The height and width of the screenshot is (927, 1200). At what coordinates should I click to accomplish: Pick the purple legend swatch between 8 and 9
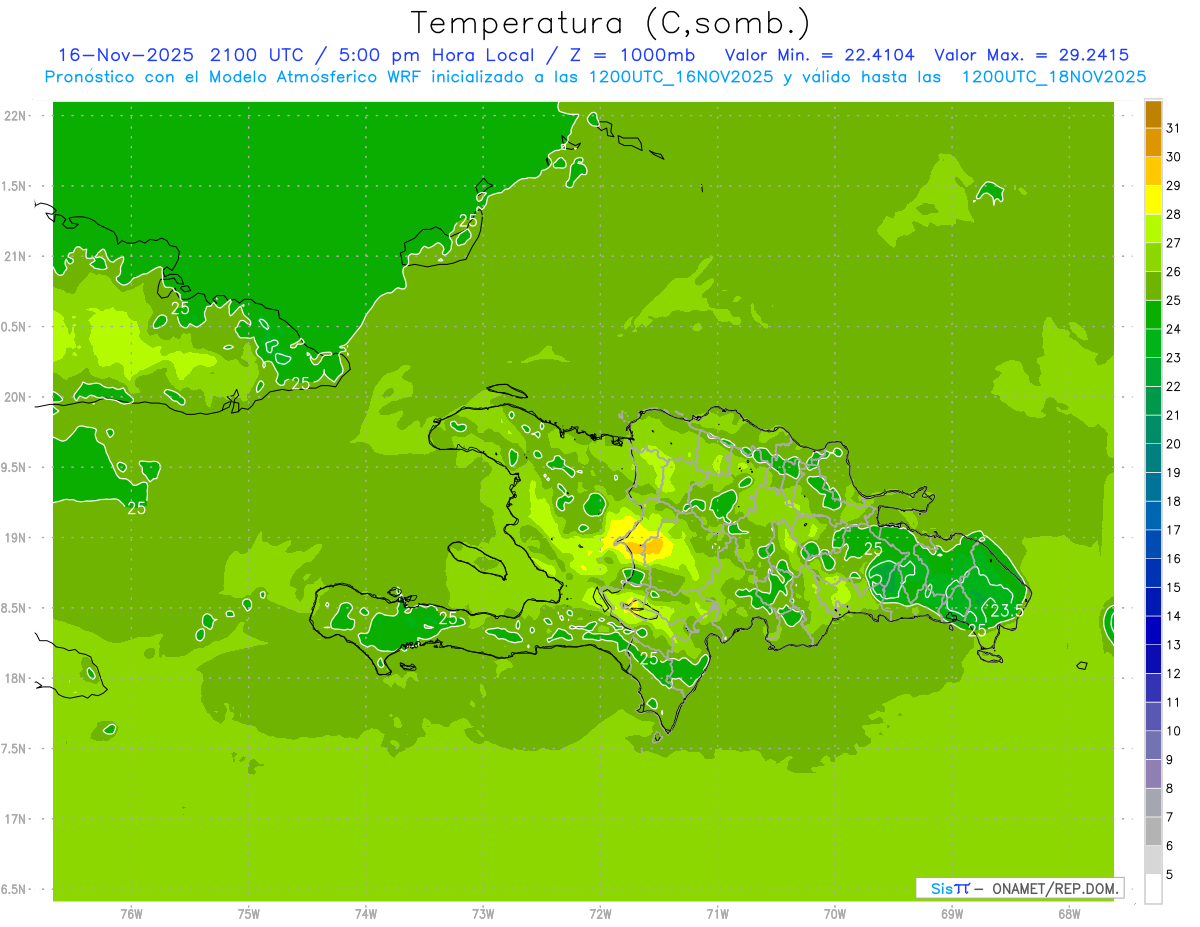point(1153,774)
